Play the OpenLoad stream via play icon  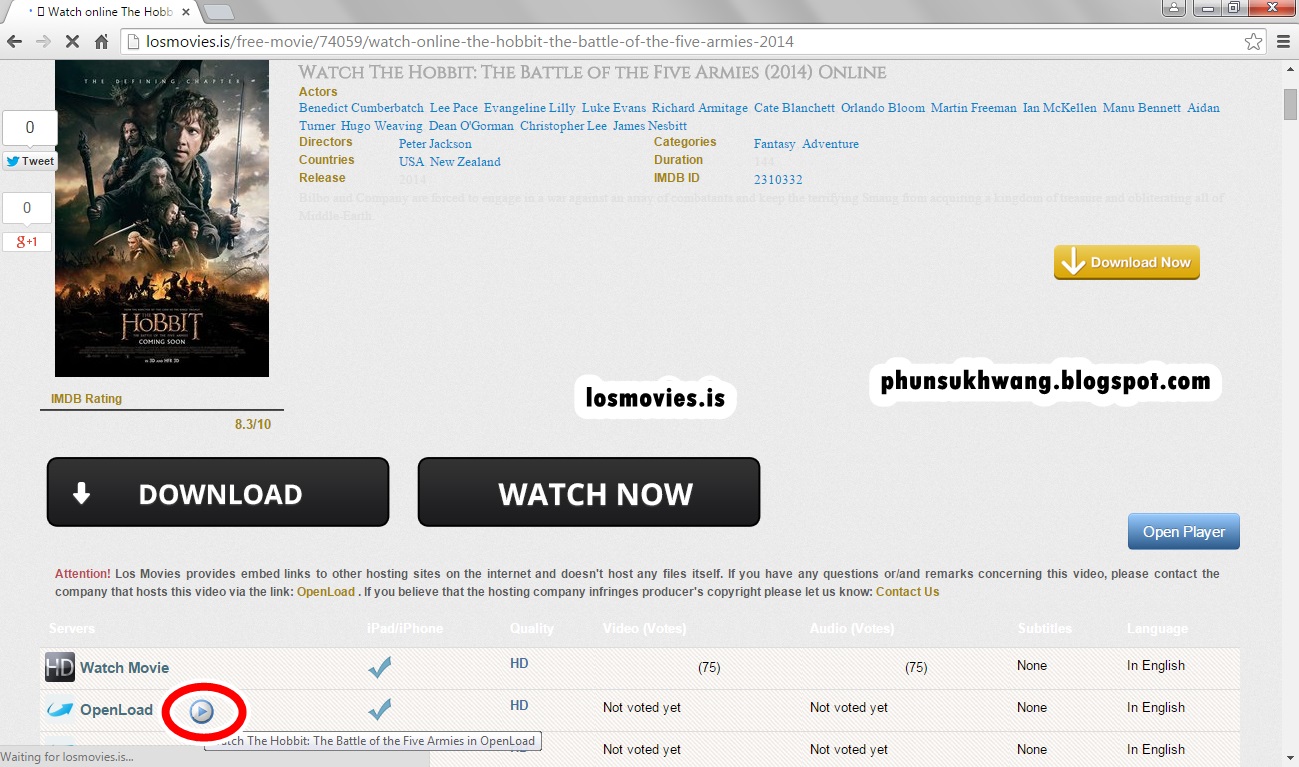click(202, 711)
